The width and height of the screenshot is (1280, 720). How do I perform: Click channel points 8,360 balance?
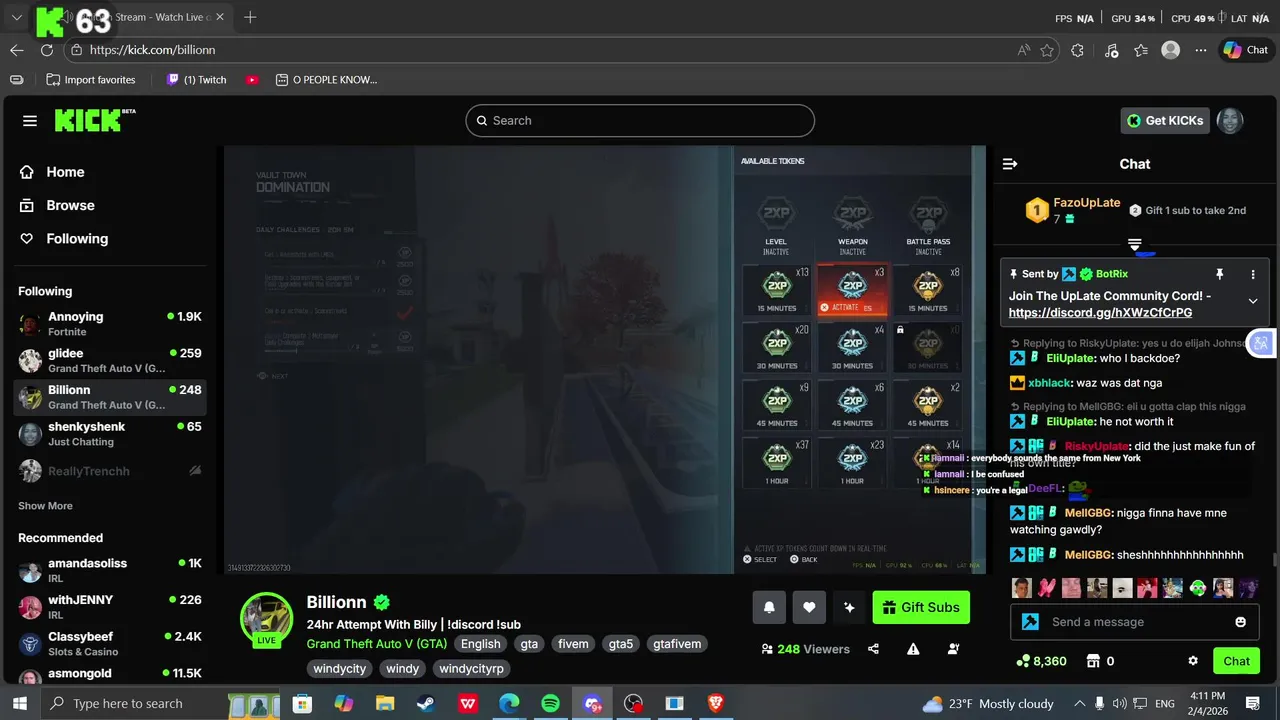(x=1042, y=661)
